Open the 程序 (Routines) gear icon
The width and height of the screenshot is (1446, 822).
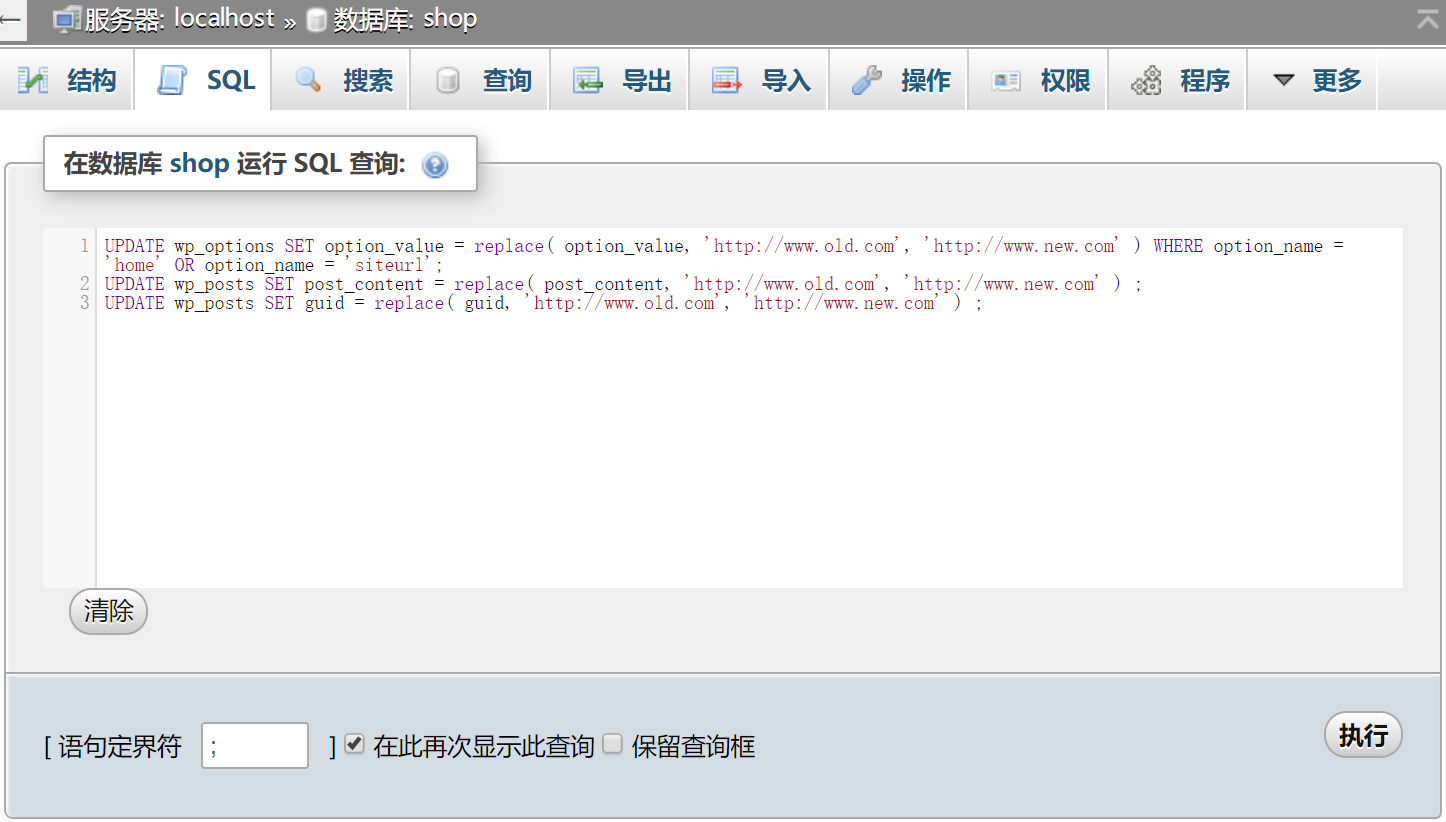(1147, 80)
